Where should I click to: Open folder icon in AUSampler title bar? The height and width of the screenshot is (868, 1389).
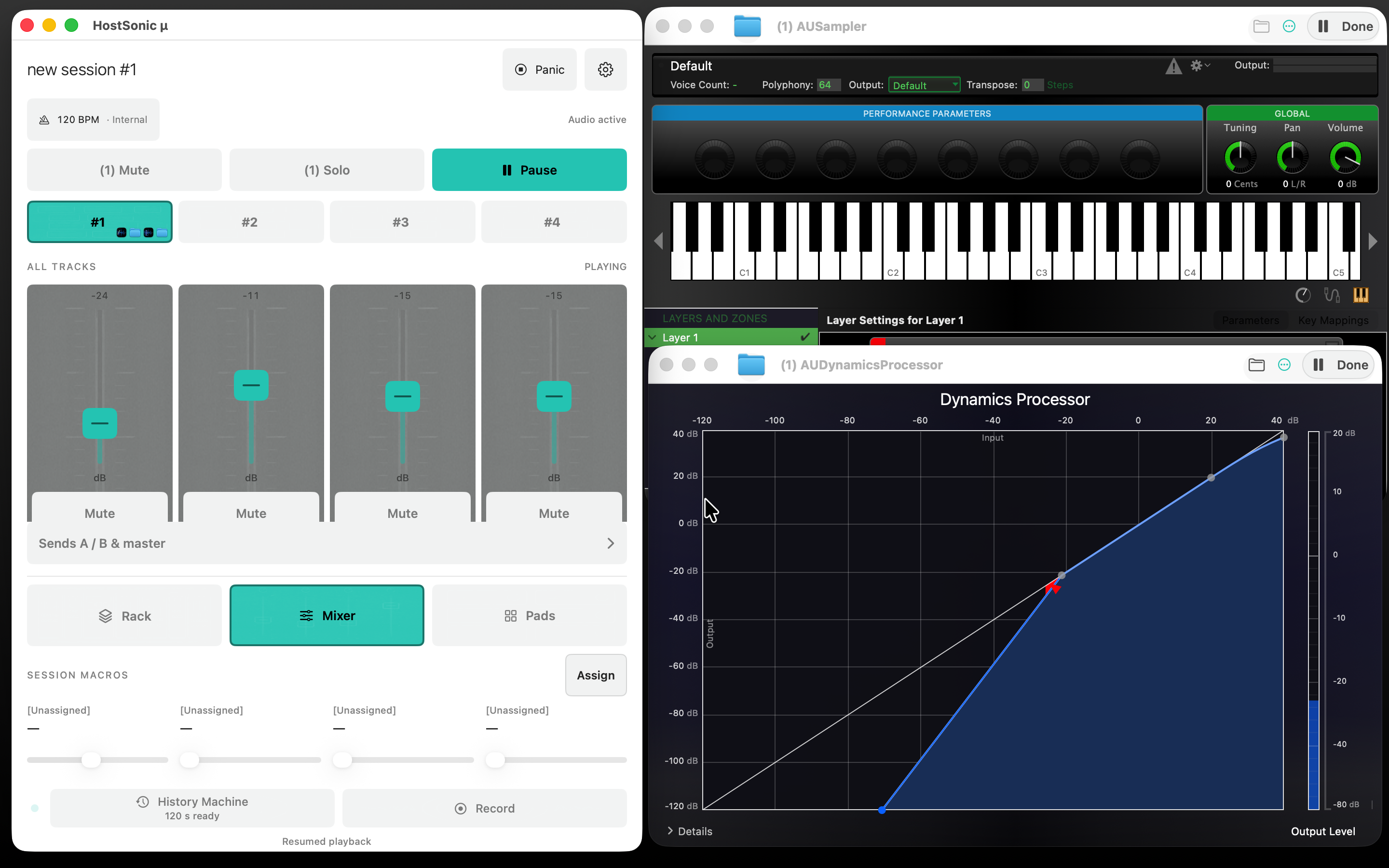pos(1261,27)
